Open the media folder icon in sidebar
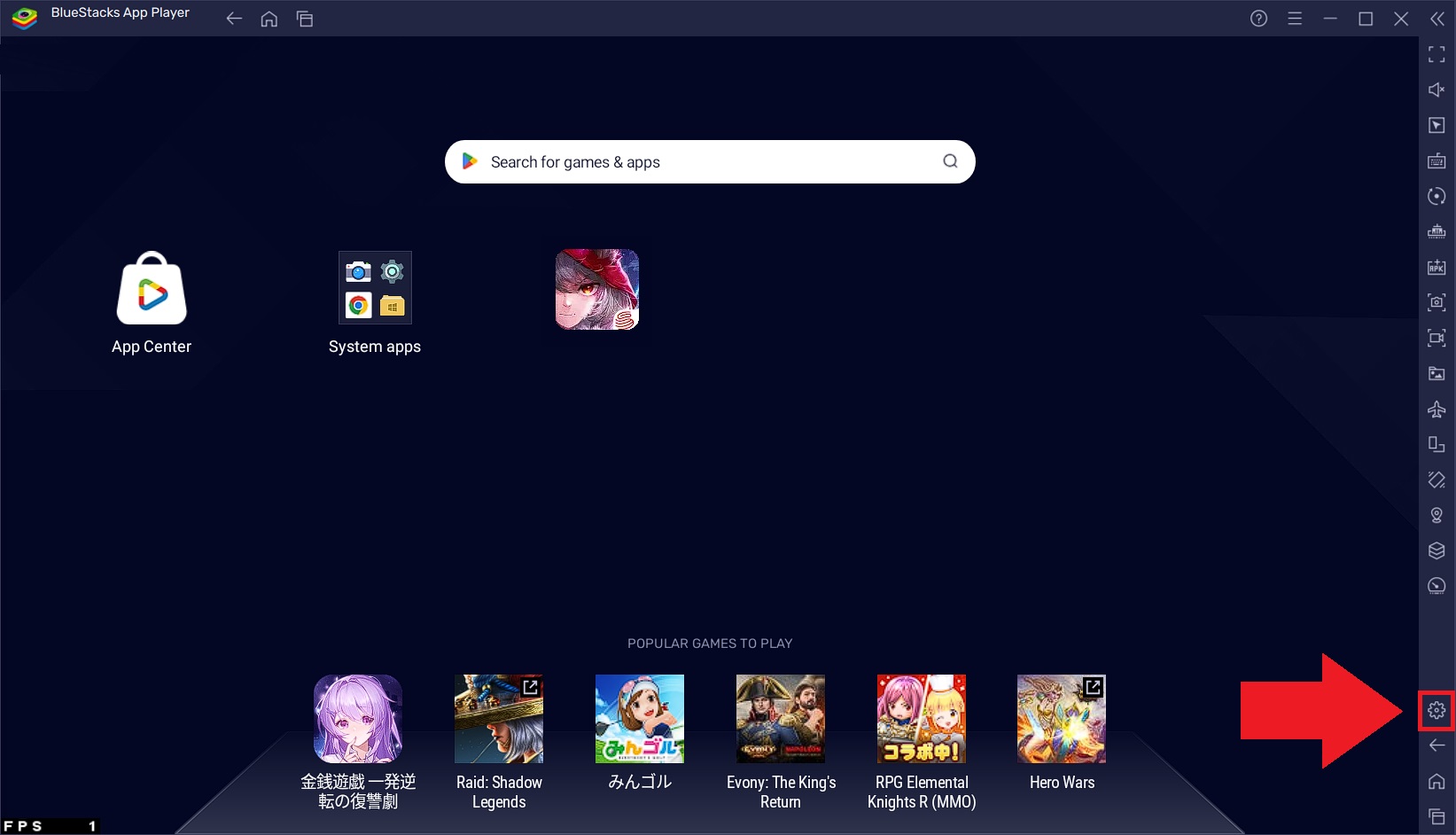 click(1437, 373)
